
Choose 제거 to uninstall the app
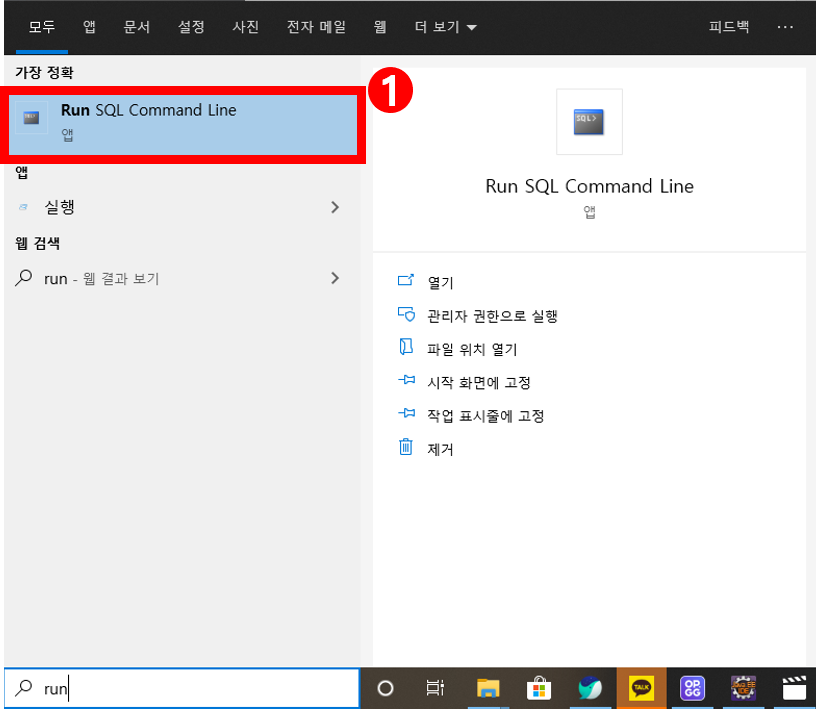tap(440, 449)
